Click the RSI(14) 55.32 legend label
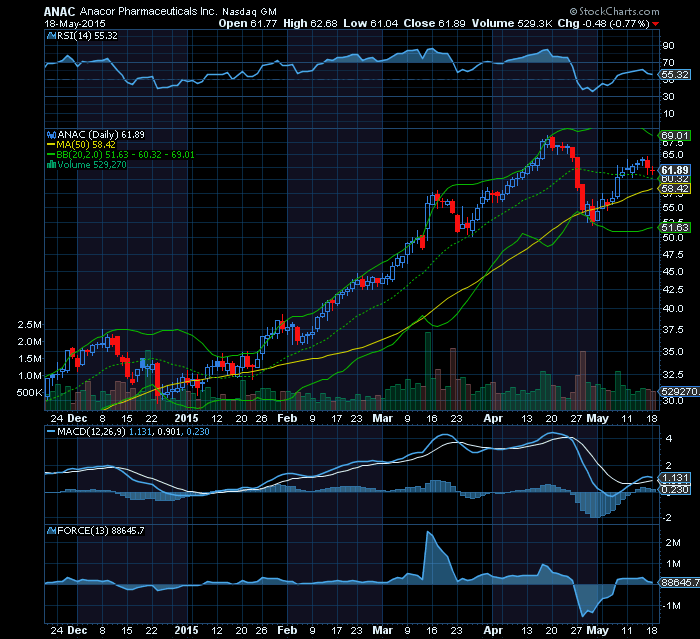Viewport: 700px width, 639px height. coord(87,36)
